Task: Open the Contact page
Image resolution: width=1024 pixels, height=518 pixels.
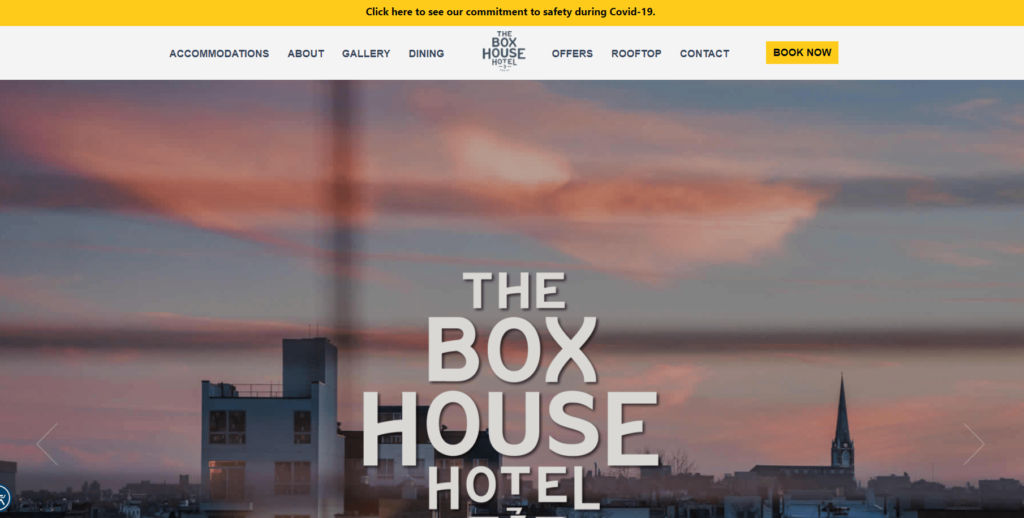Action: pos(705,54)
